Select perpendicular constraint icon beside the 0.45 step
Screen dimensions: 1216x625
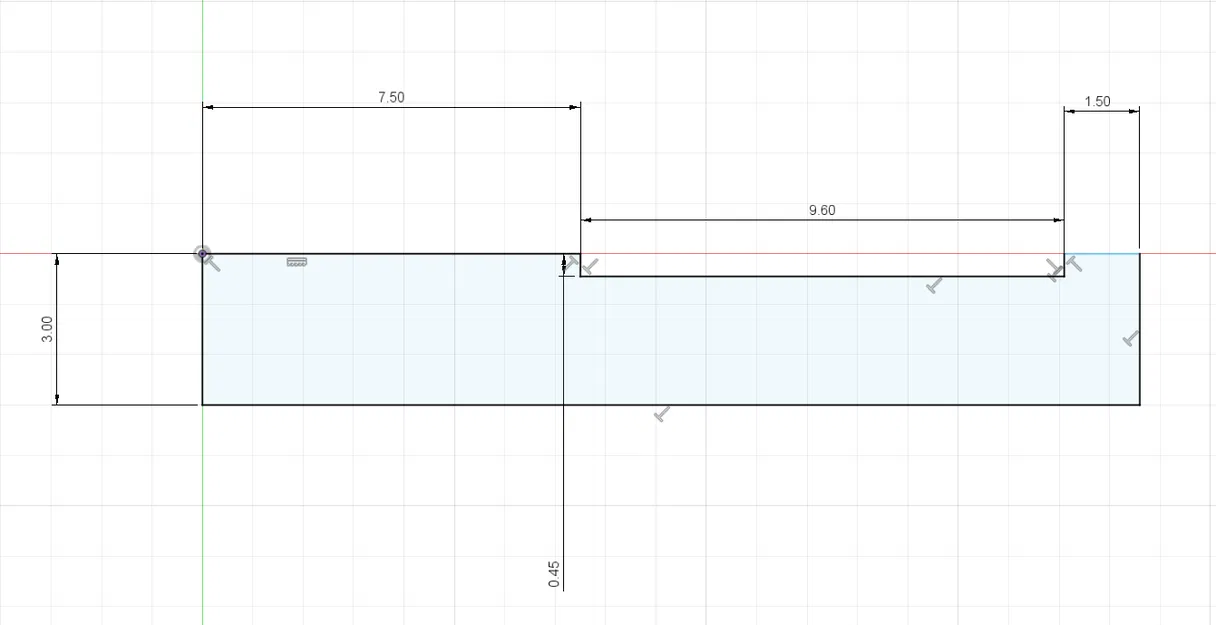[589, 266]
